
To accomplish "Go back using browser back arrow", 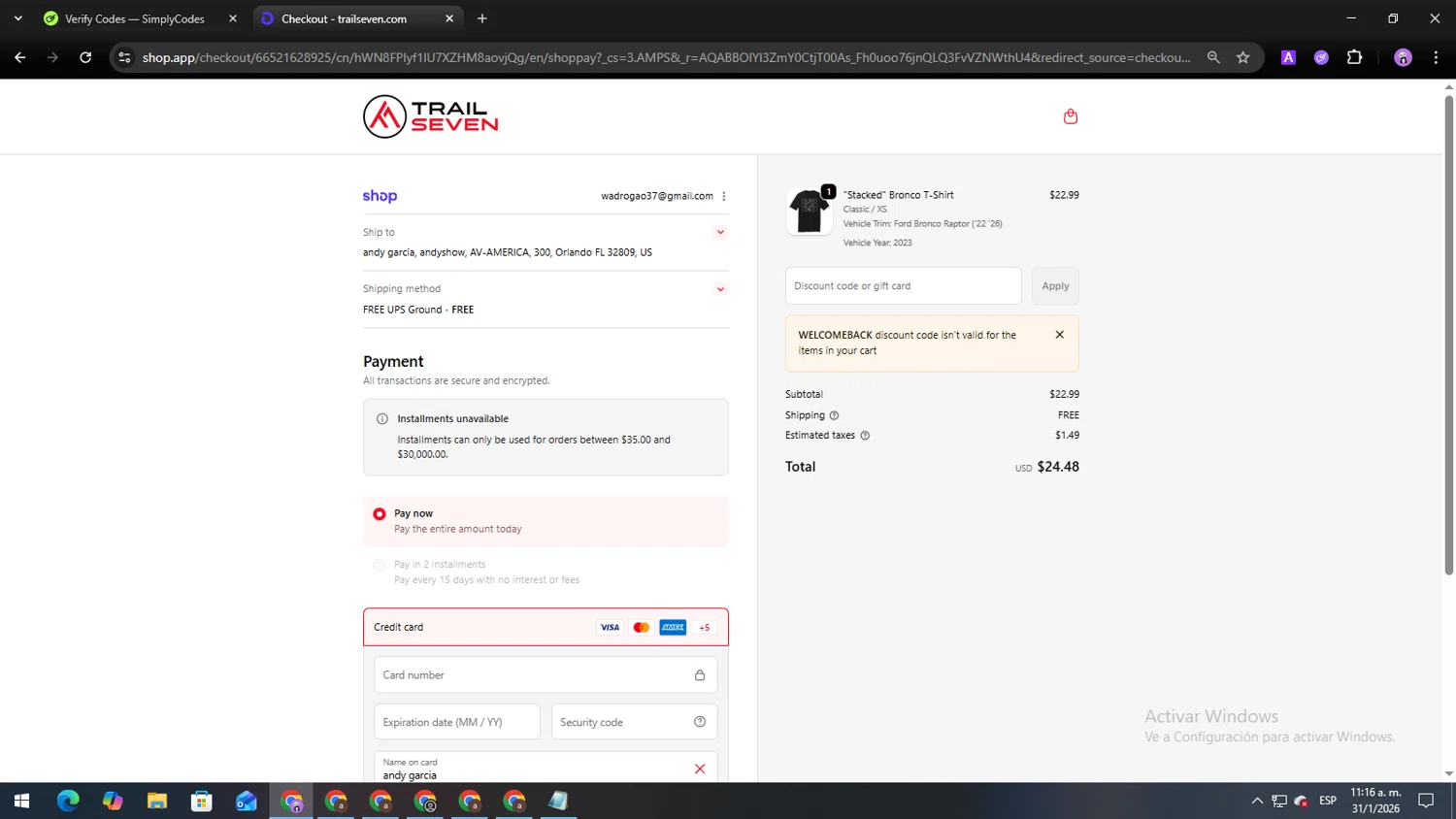I will tap(20, 57).
